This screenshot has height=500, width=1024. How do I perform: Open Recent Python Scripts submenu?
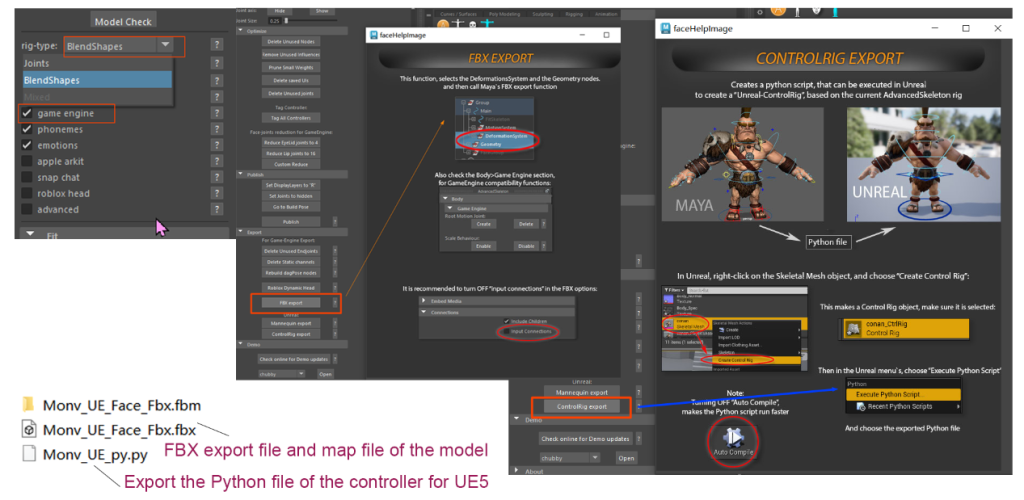pyautogui.click(x=903, y=406)
